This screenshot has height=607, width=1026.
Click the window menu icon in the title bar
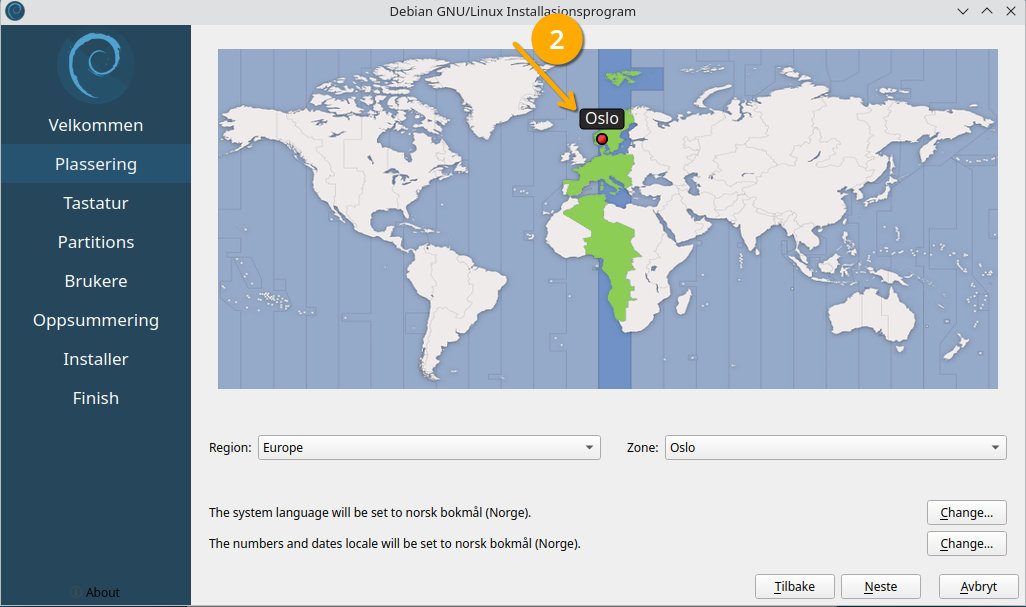[x=14, y=11]
